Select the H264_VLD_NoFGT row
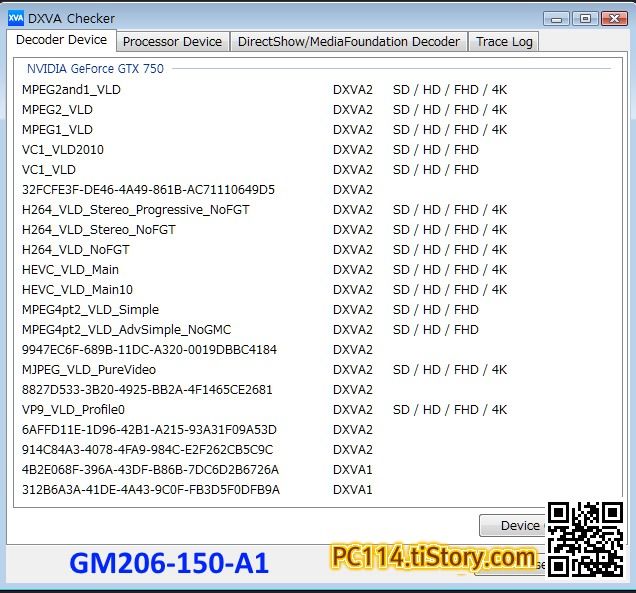 (x=264, y=250)
